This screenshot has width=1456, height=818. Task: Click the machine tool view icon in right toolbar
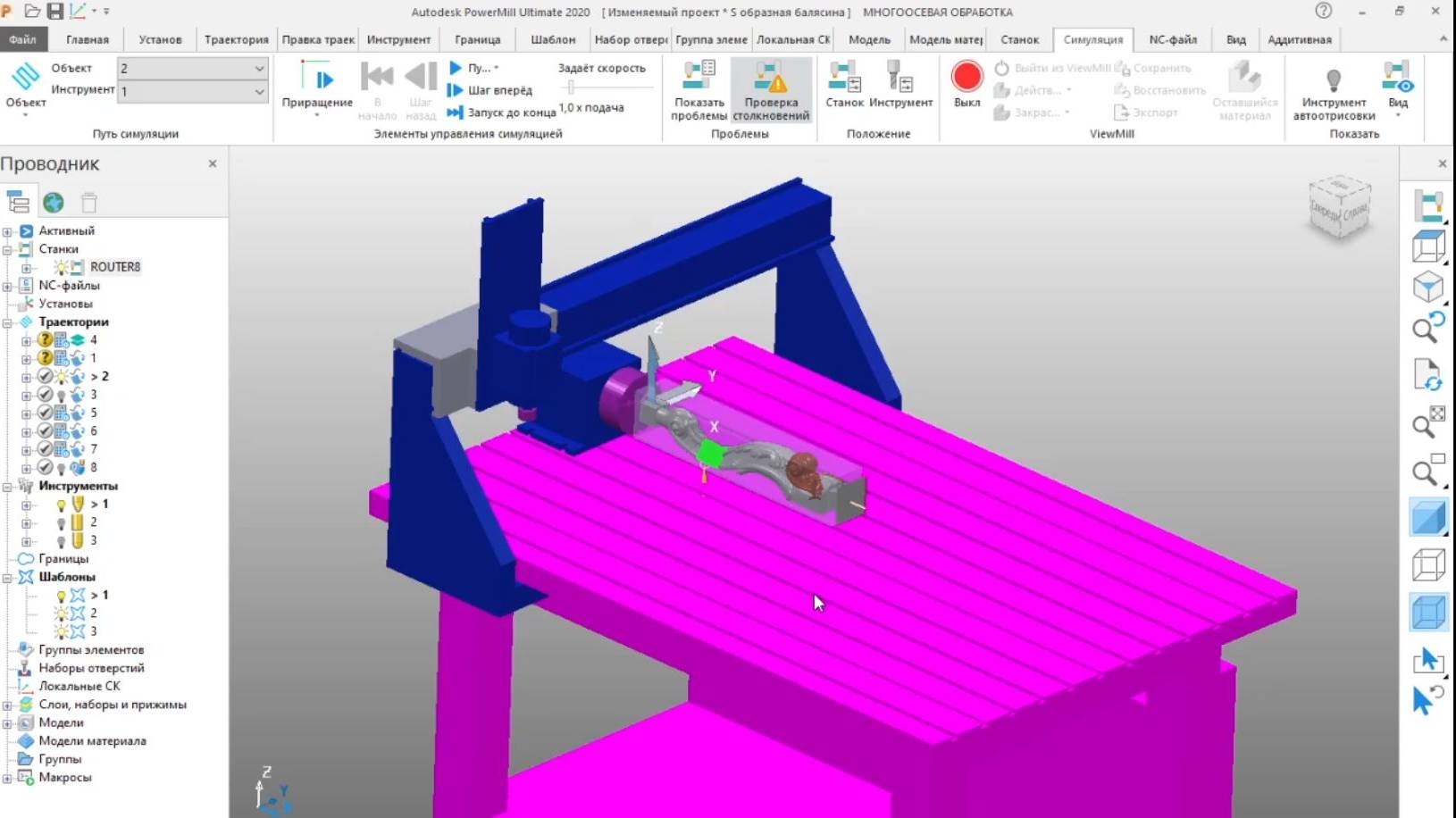pyautogui.click(x=1428, y=205)
